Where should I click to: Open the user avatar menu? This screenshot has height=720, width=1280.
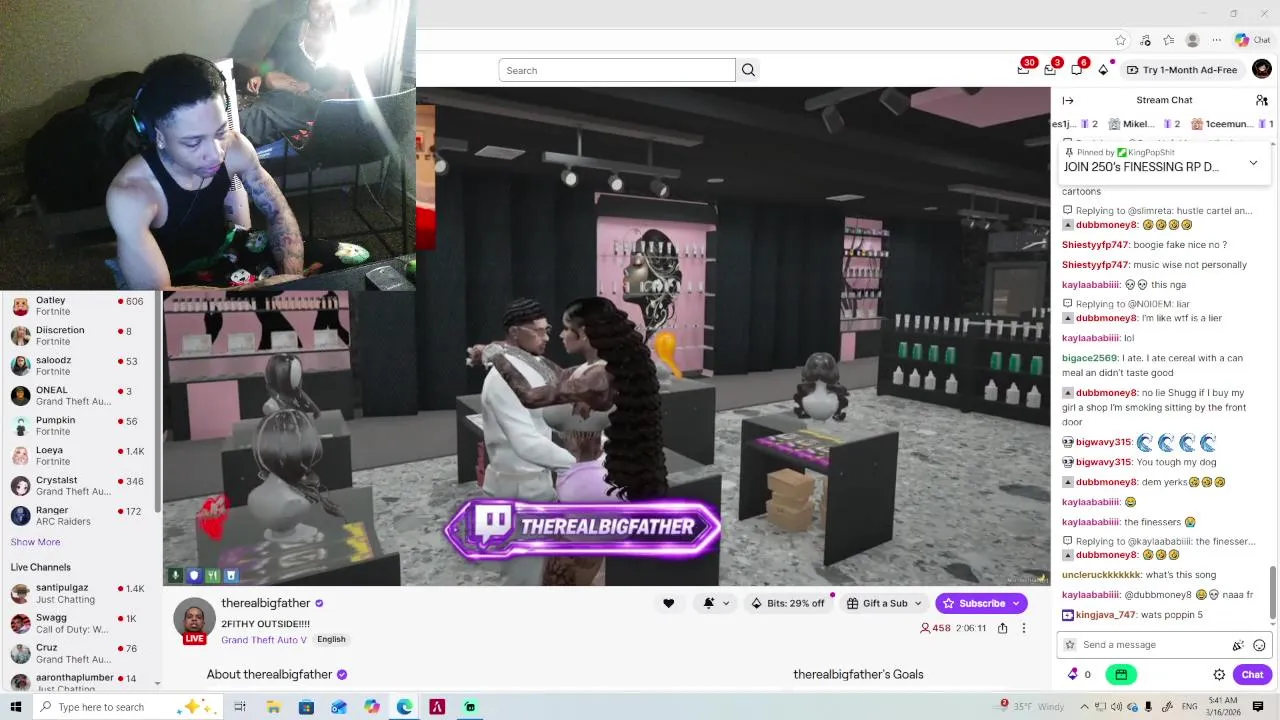(1261, 69)
